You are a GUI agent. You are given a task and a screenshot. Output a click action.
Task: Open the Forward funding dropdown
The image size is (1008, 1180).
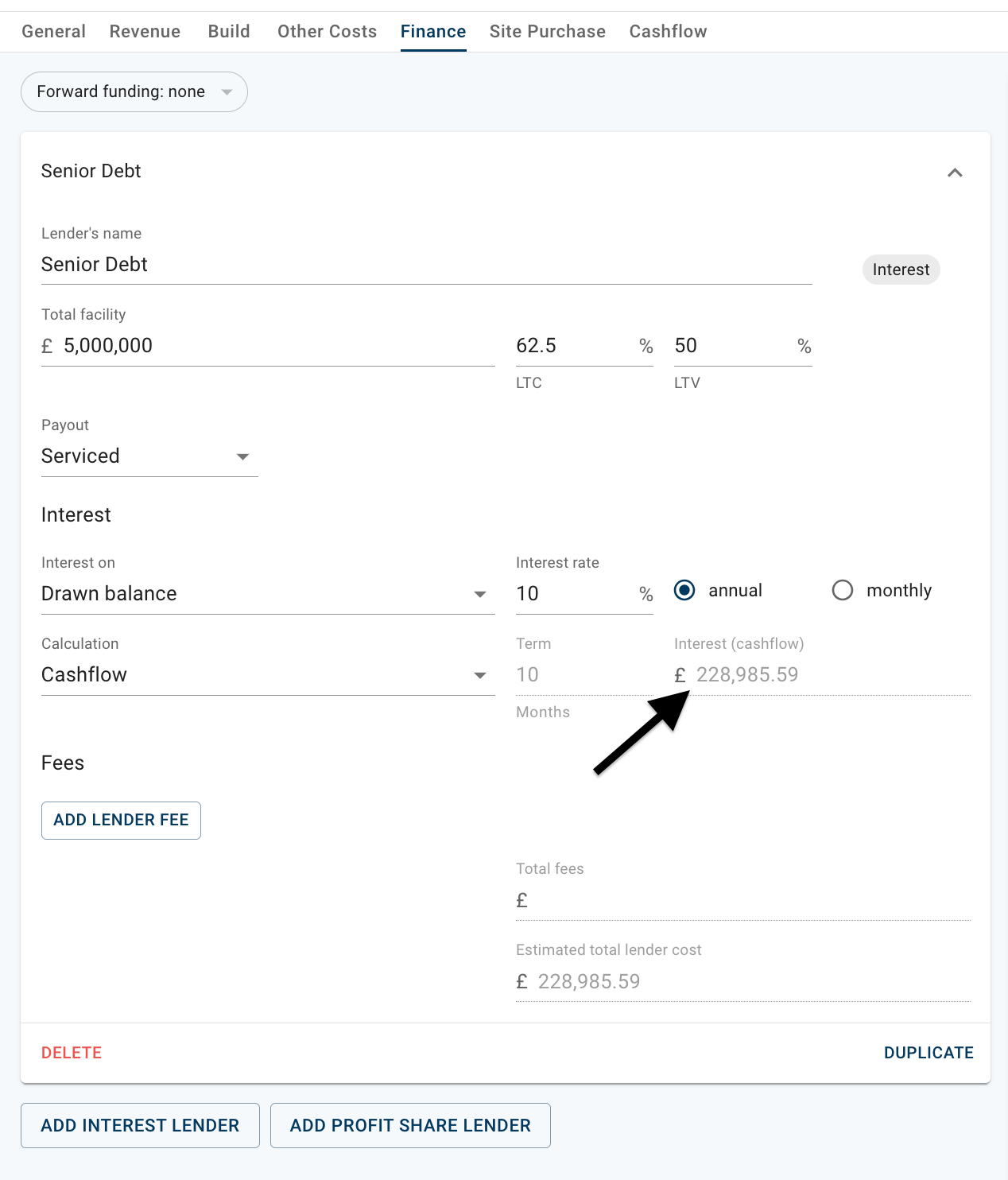[134, 91]
